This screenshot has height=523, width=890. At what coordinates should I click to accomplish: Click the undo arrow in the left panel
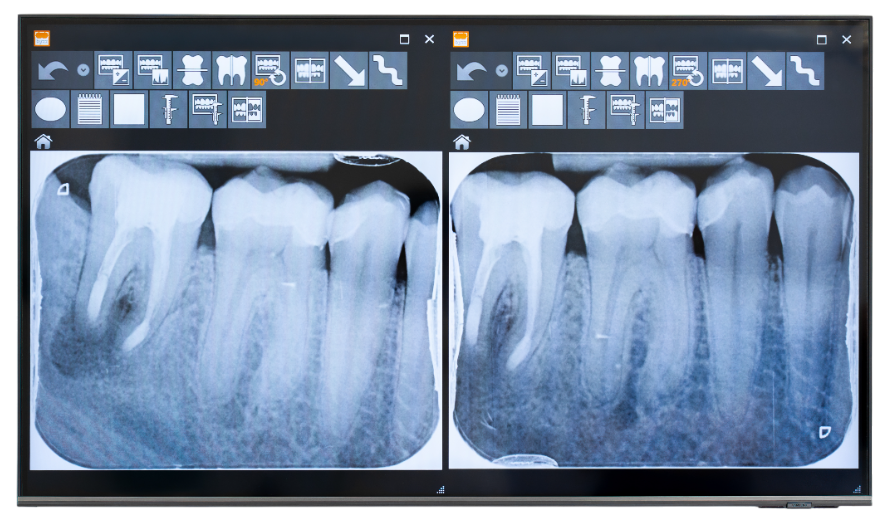tap(52, 71)
